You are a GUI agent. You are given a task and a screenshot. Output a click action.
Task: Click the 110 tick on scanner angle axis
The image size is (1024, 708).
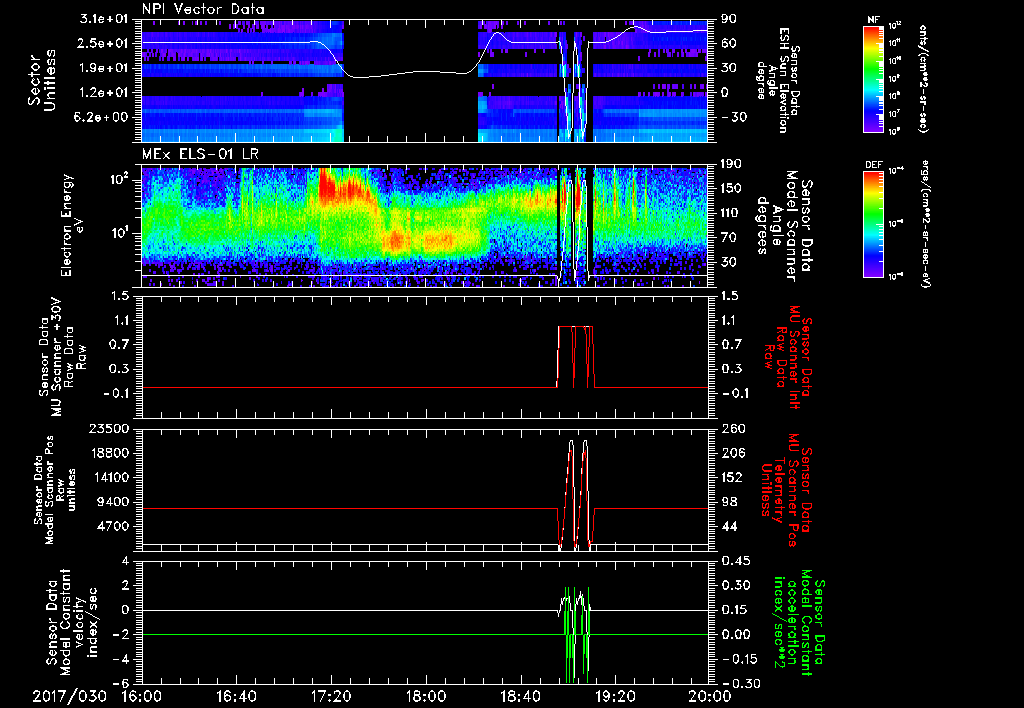tap(730, 213)
